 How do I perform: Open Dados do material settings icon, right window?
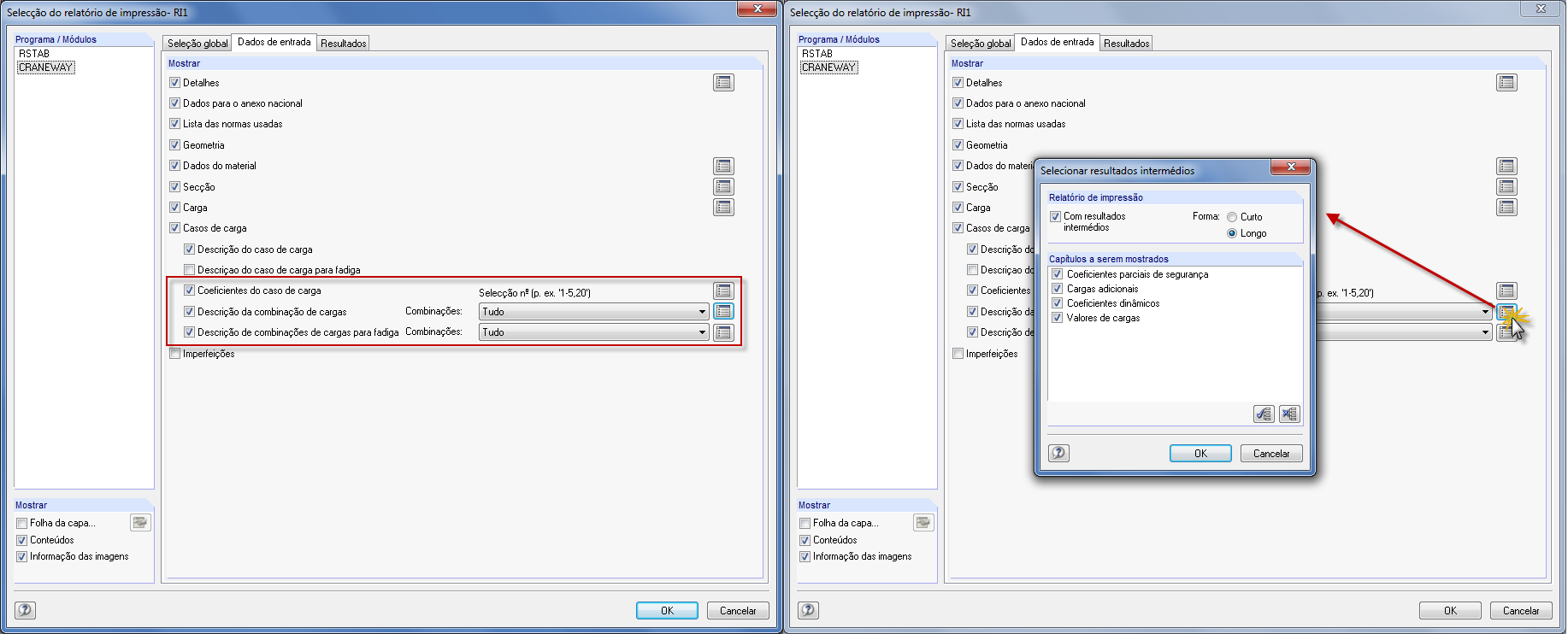coord(1506,166)
